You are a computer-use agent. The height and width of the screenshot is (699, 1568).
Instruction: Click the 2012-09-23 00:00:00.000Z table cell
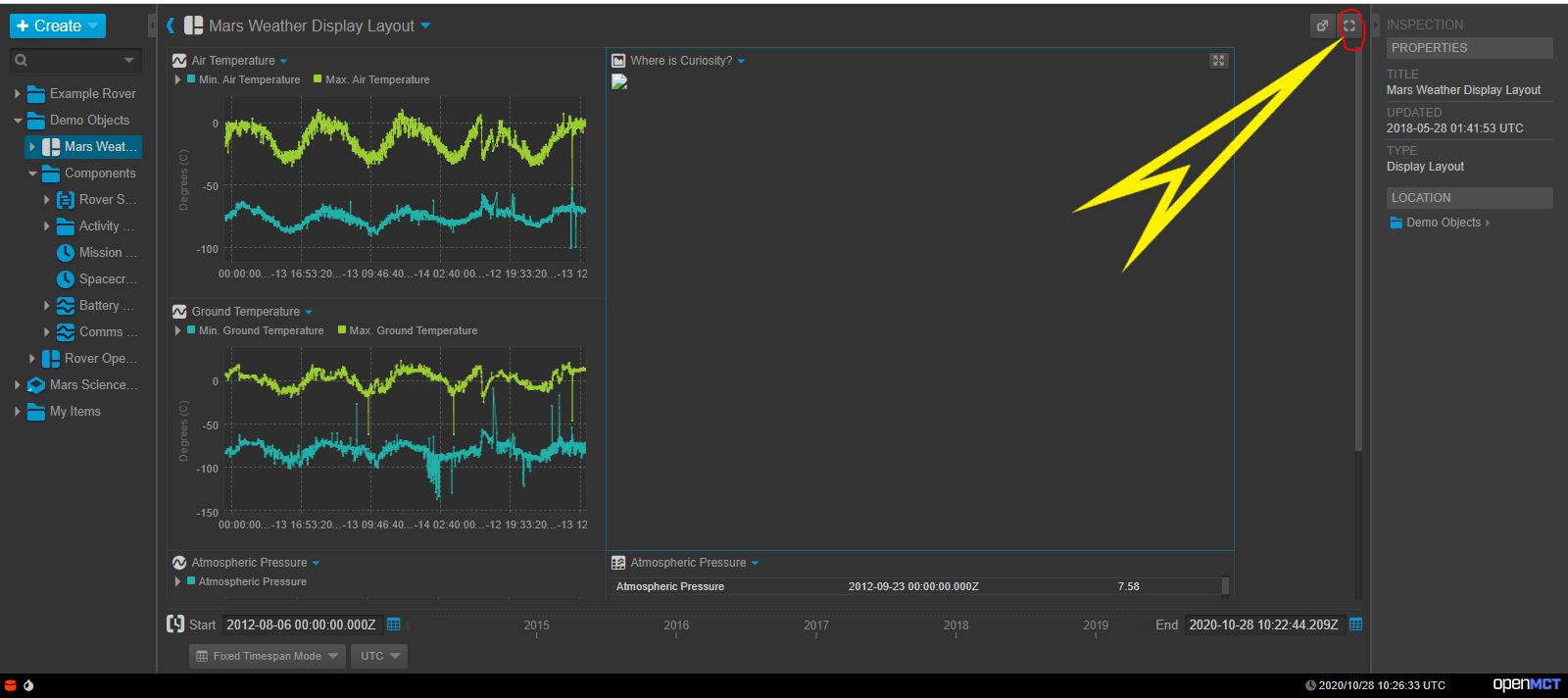pyautogui.click(x=913, y=586)
